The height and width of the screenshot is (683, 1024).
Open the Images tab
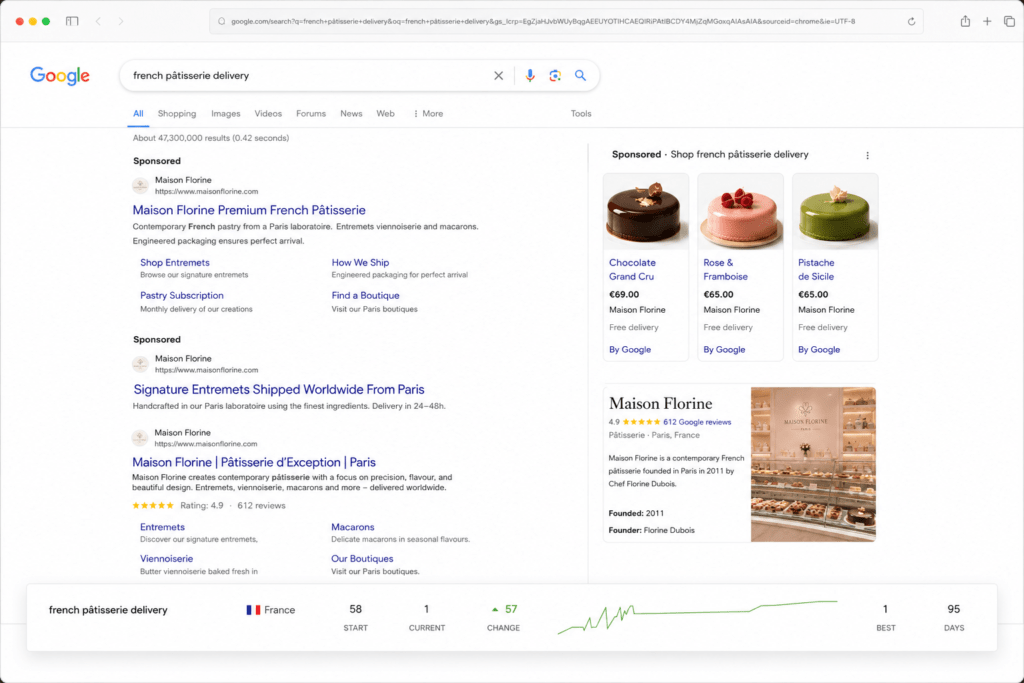point(226,114)
